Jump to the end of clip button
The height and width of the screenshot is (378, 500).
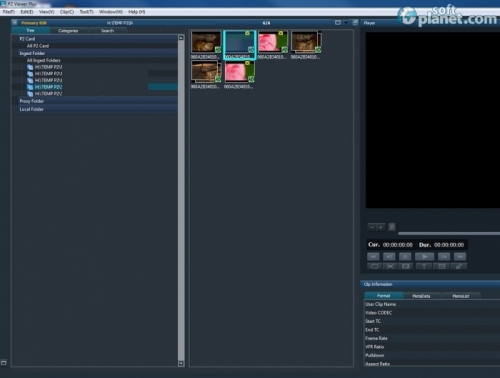coord(460,257)
